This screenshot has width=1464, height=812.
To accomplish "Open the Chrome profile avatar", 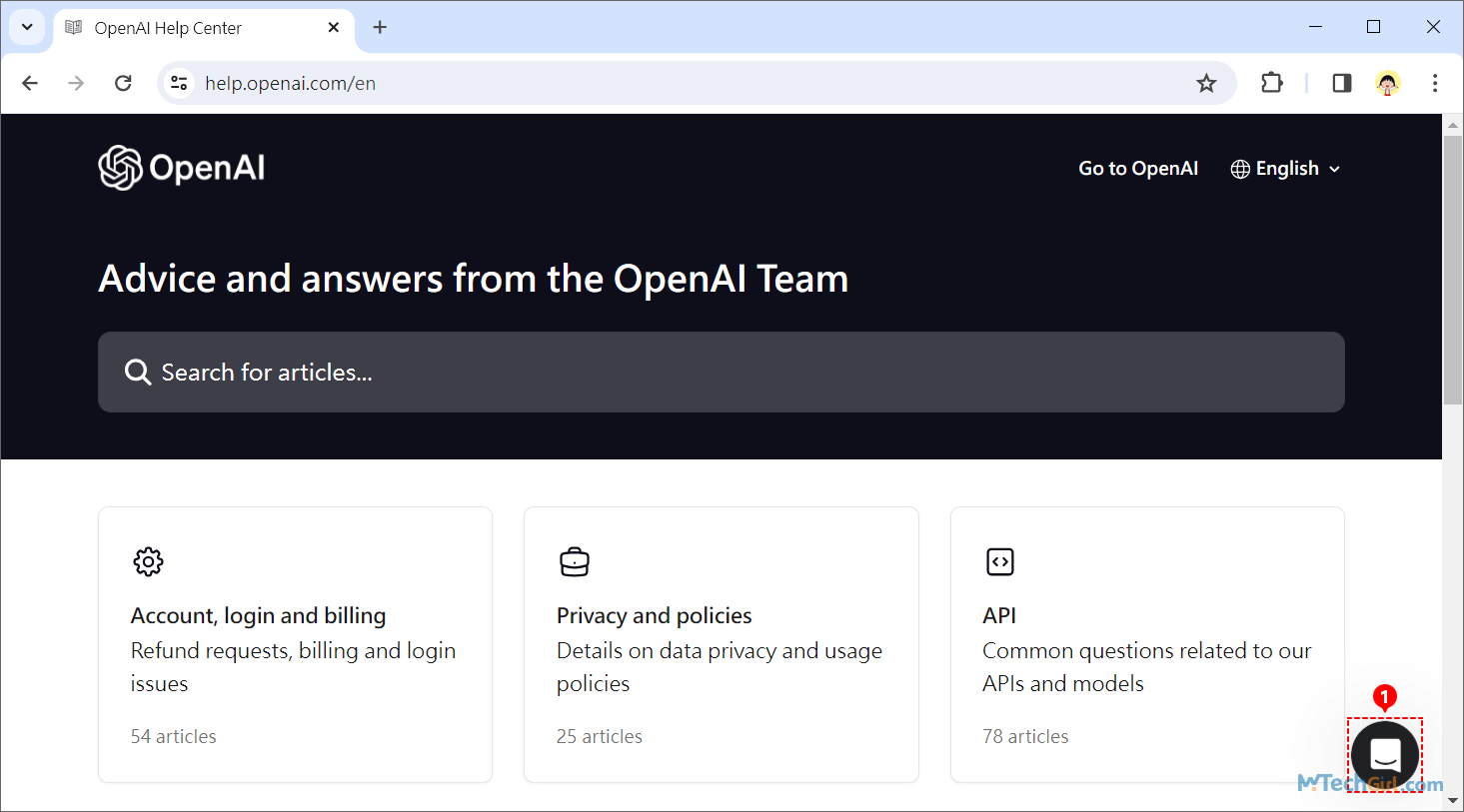I will point(1388,83).
